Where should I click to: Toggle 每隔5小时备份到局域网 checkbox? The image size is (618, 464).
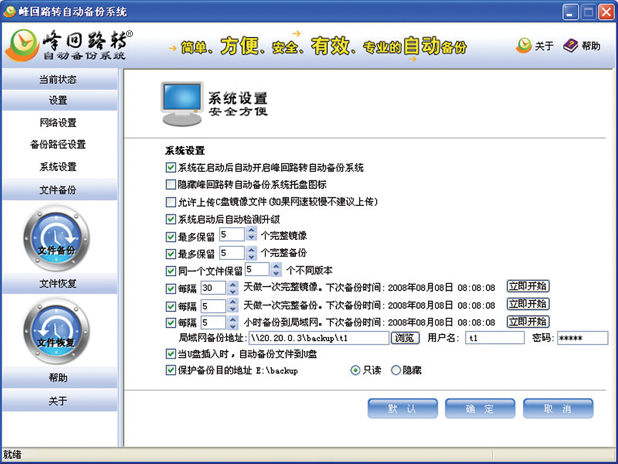[171, 323]
